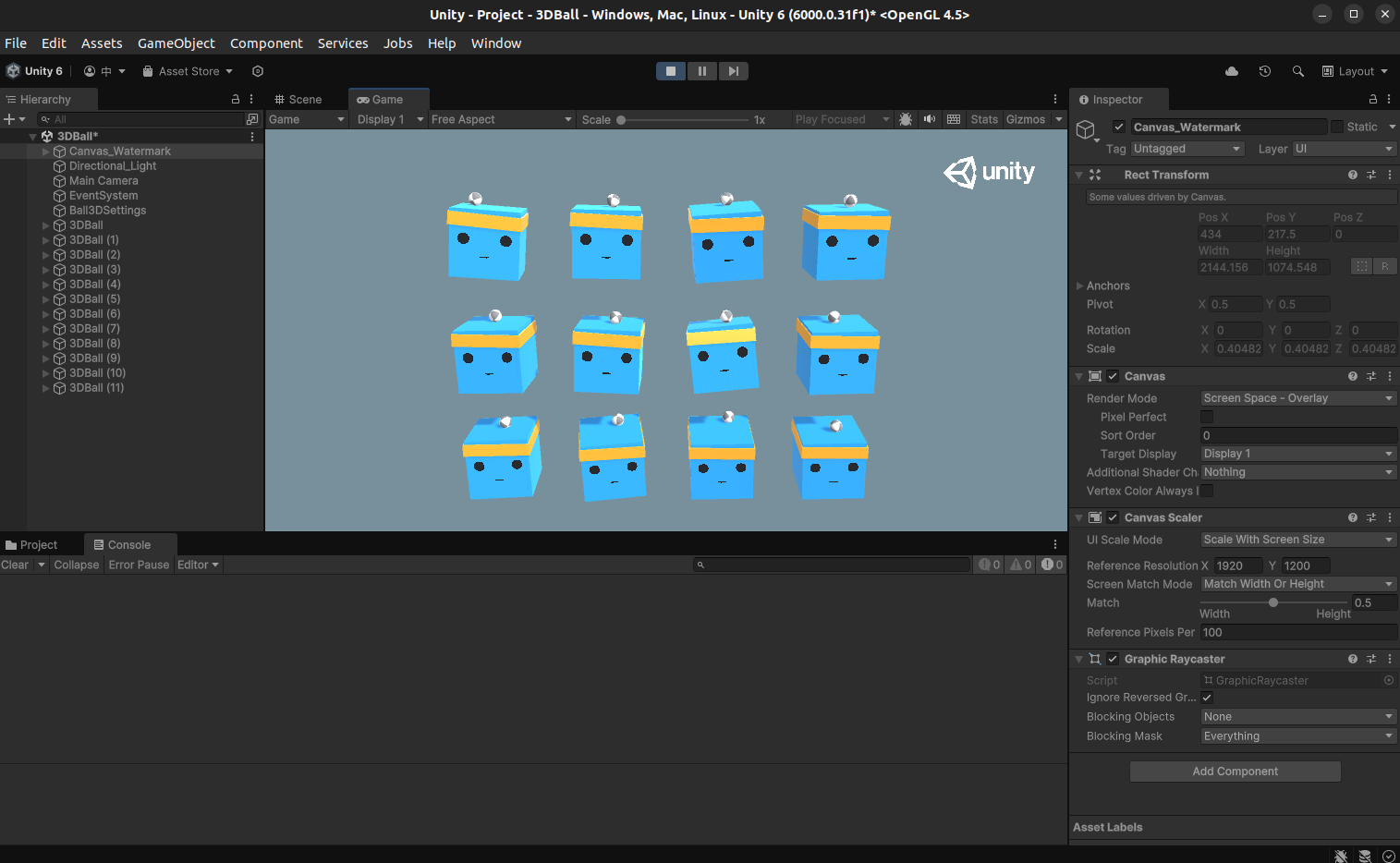Open the Blocking Objects dropdown
This screenshot has width=1400, height=863.
[x=1297, y=716]
